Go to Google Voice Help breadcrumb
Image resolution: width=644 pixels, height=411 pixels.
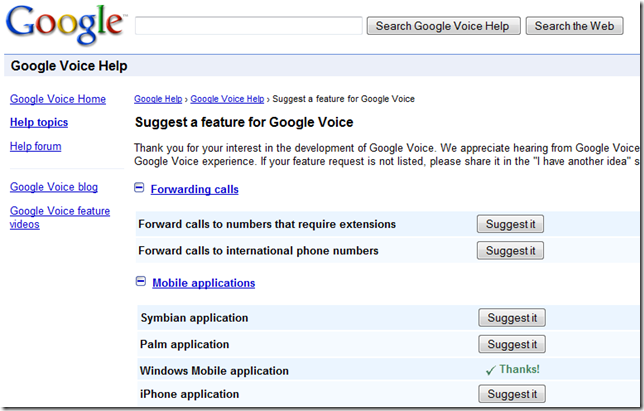[x=227, y=99]
